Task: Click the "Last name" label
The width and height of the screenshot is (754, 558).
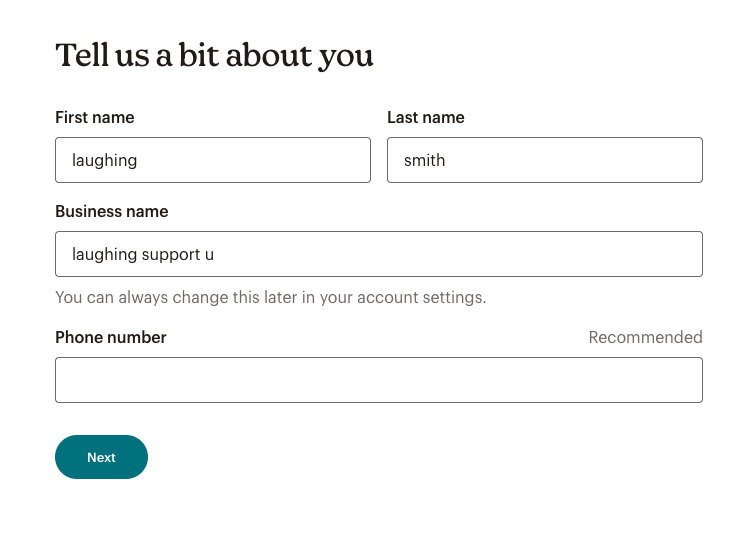Action: [426, 117]
